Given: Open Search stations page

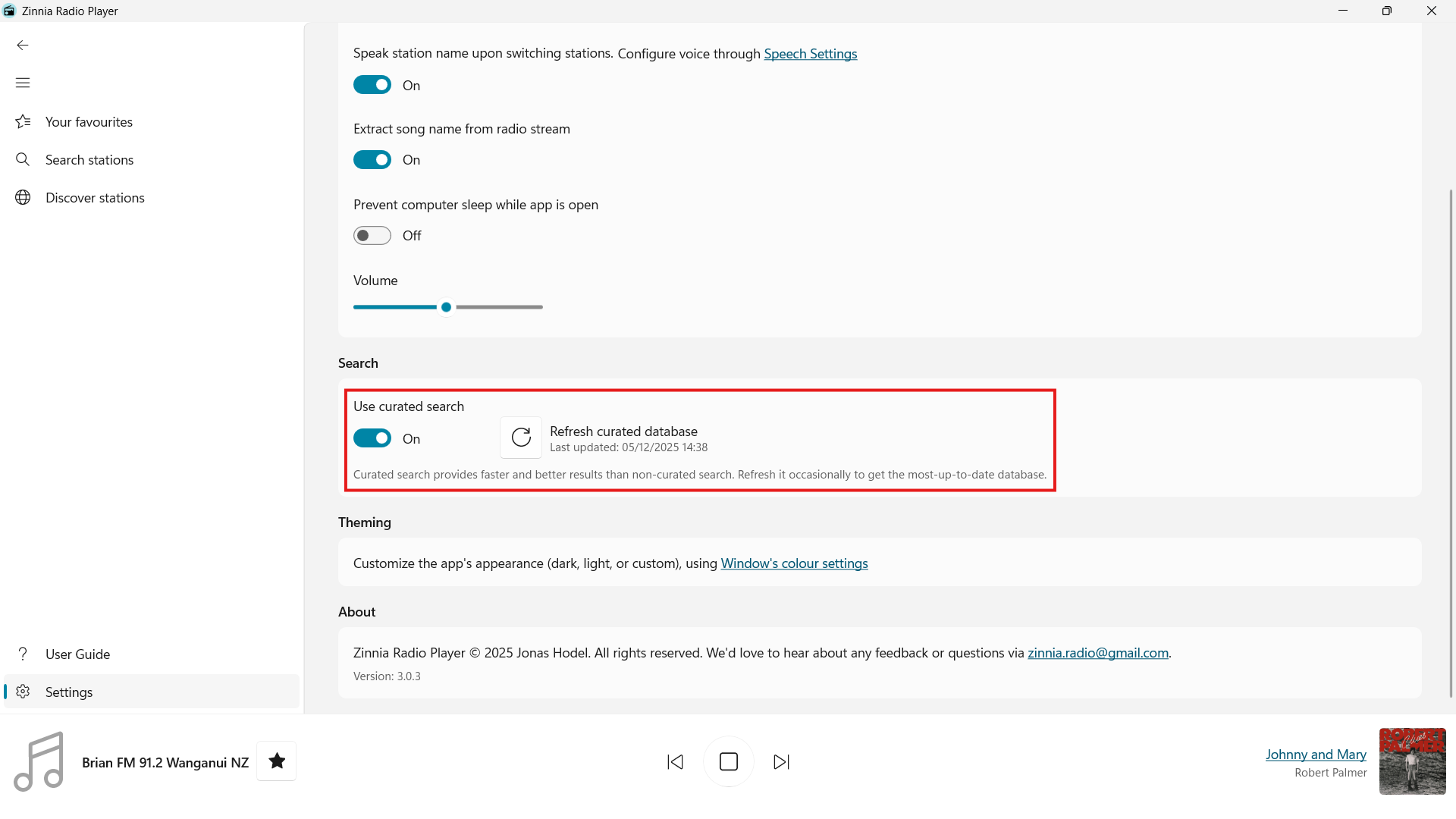Looking at the screenshot, I should pos(152,160).
